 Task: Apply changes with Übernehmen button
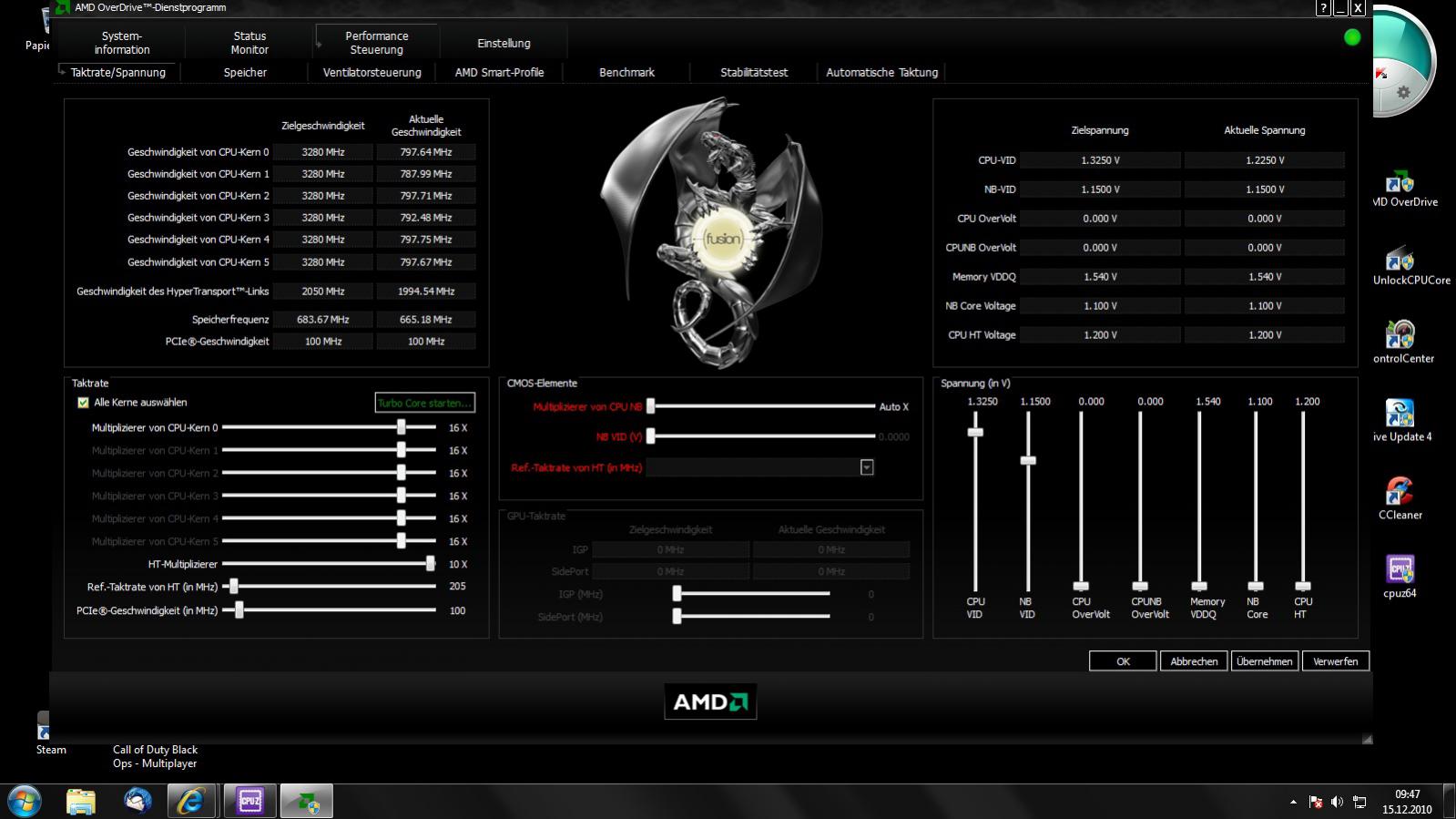pos(1265,661)
